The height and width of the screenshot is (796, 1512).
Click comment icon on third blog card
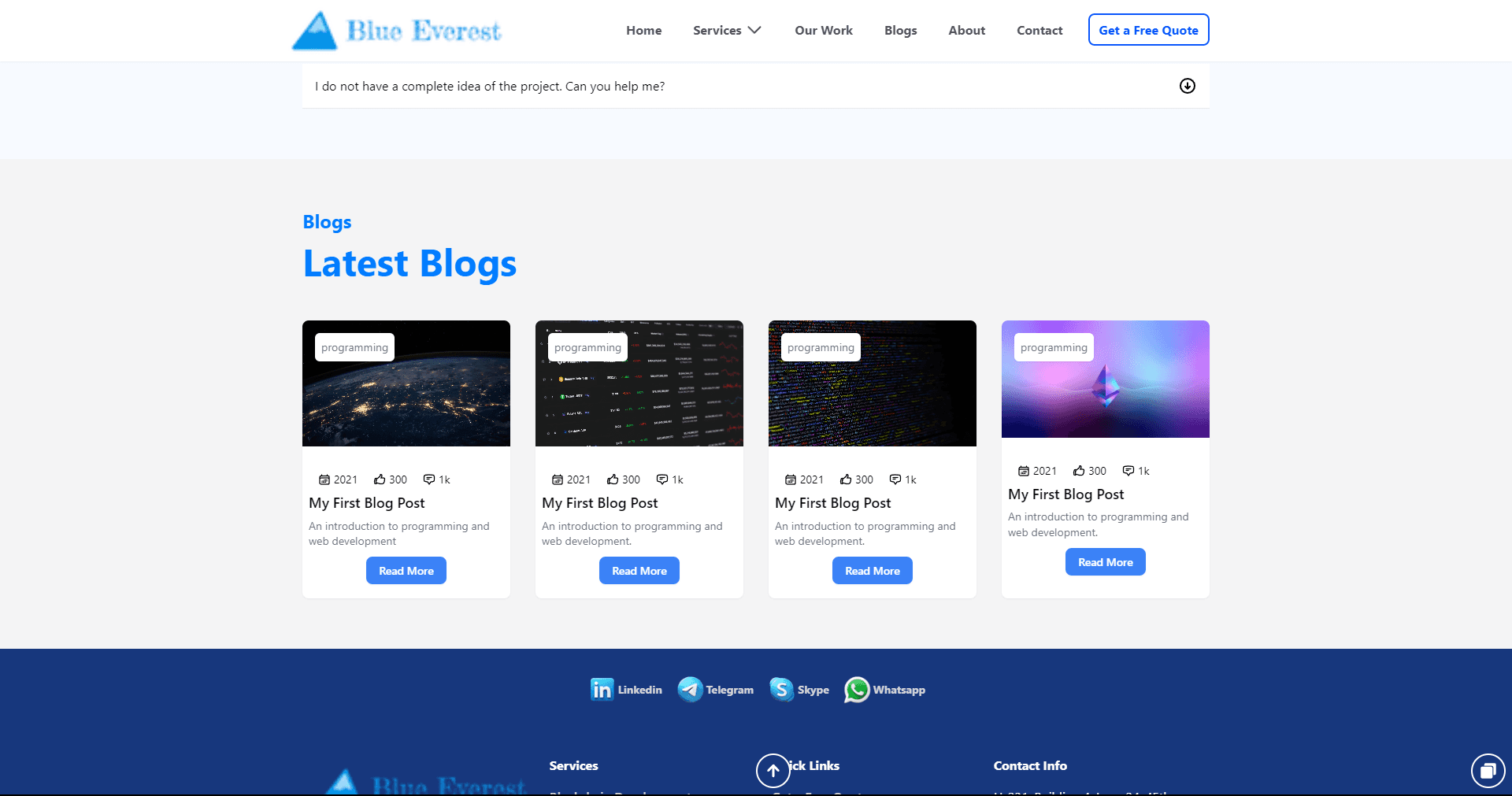click(895, 479)
